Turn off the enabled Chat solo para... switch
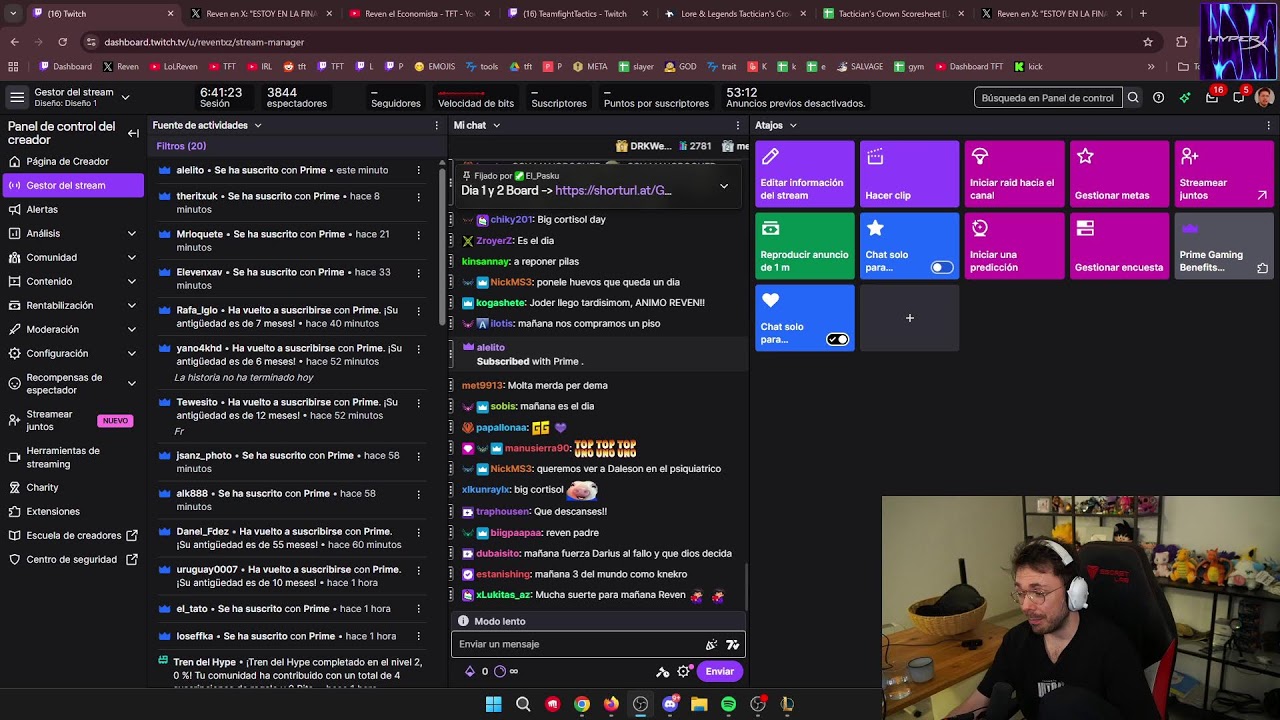 (838, 339)
